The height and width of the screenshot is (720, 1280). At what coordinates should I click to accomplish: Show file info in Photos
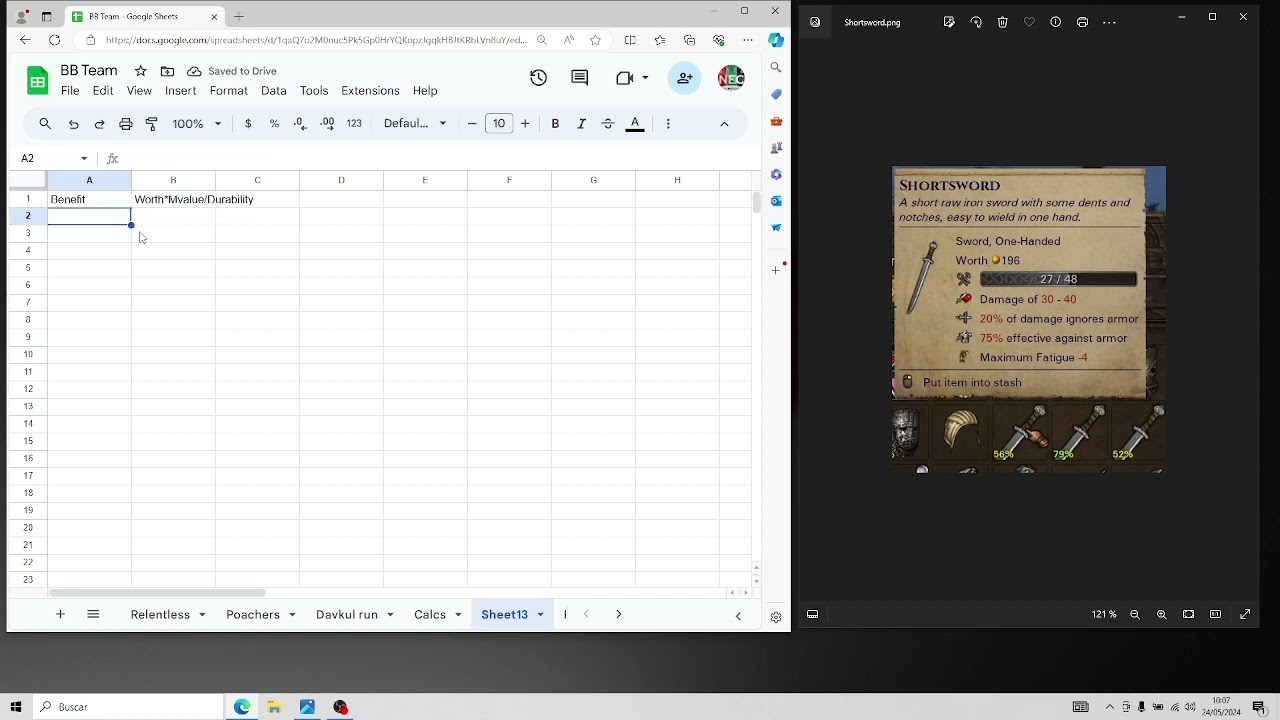click(x=1056, y=22)
